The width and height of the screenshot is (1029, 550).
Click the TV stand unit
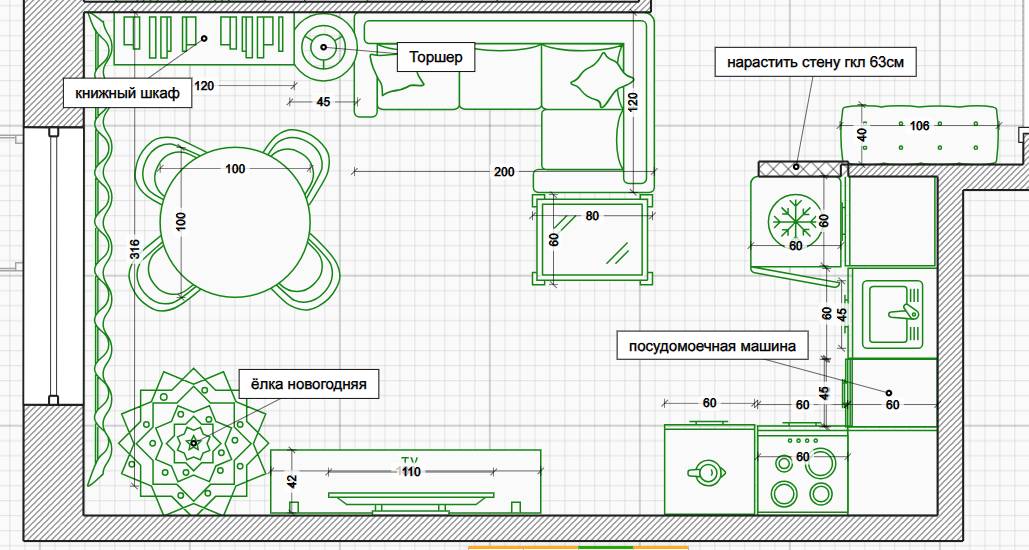405,482
